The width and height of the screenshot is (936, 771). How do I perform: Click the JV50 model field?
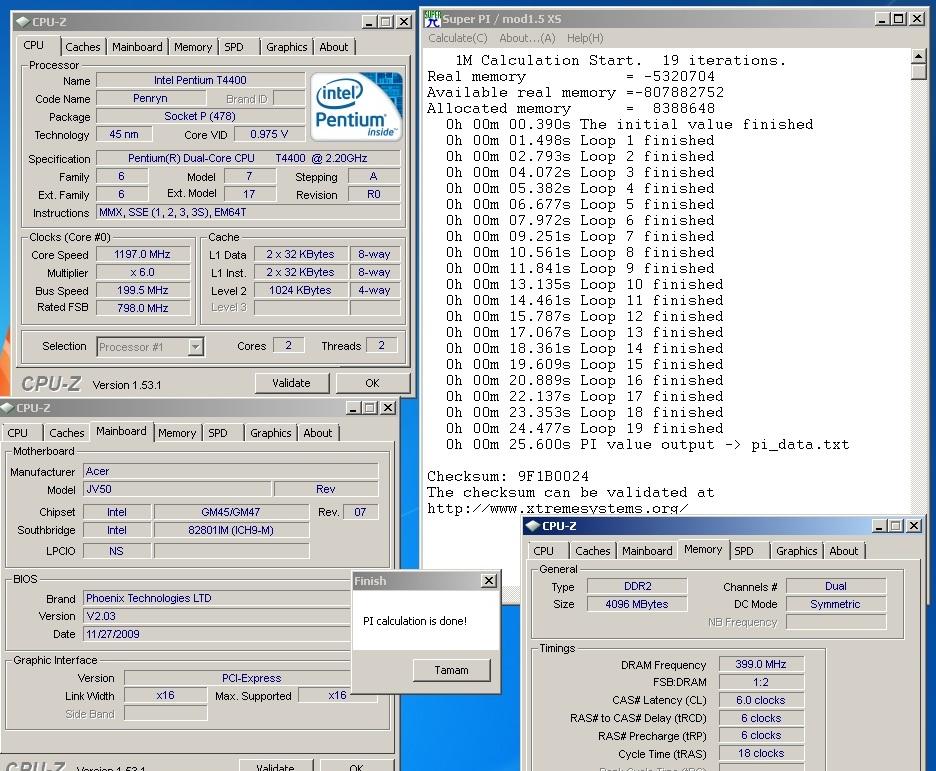[x=177, y=489]
